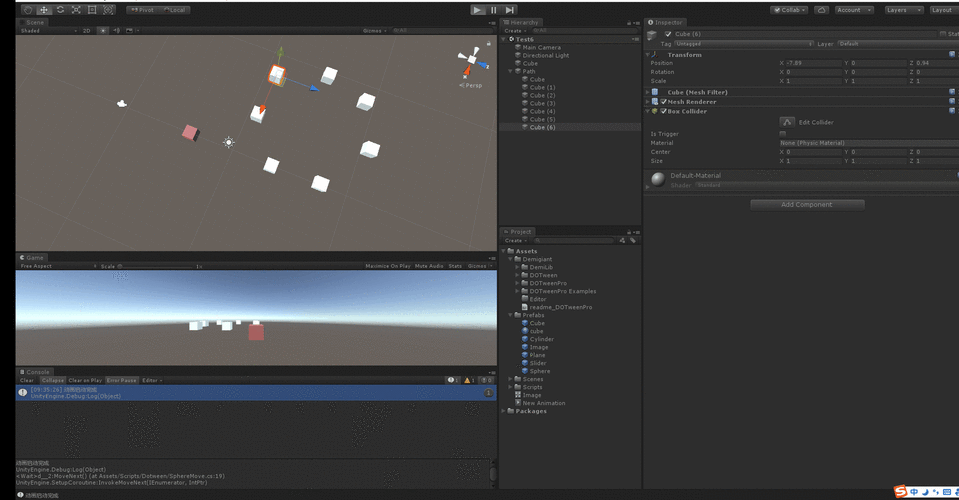959x500 pixels.
Task: Select the Rotate tool
Action: 60,10
